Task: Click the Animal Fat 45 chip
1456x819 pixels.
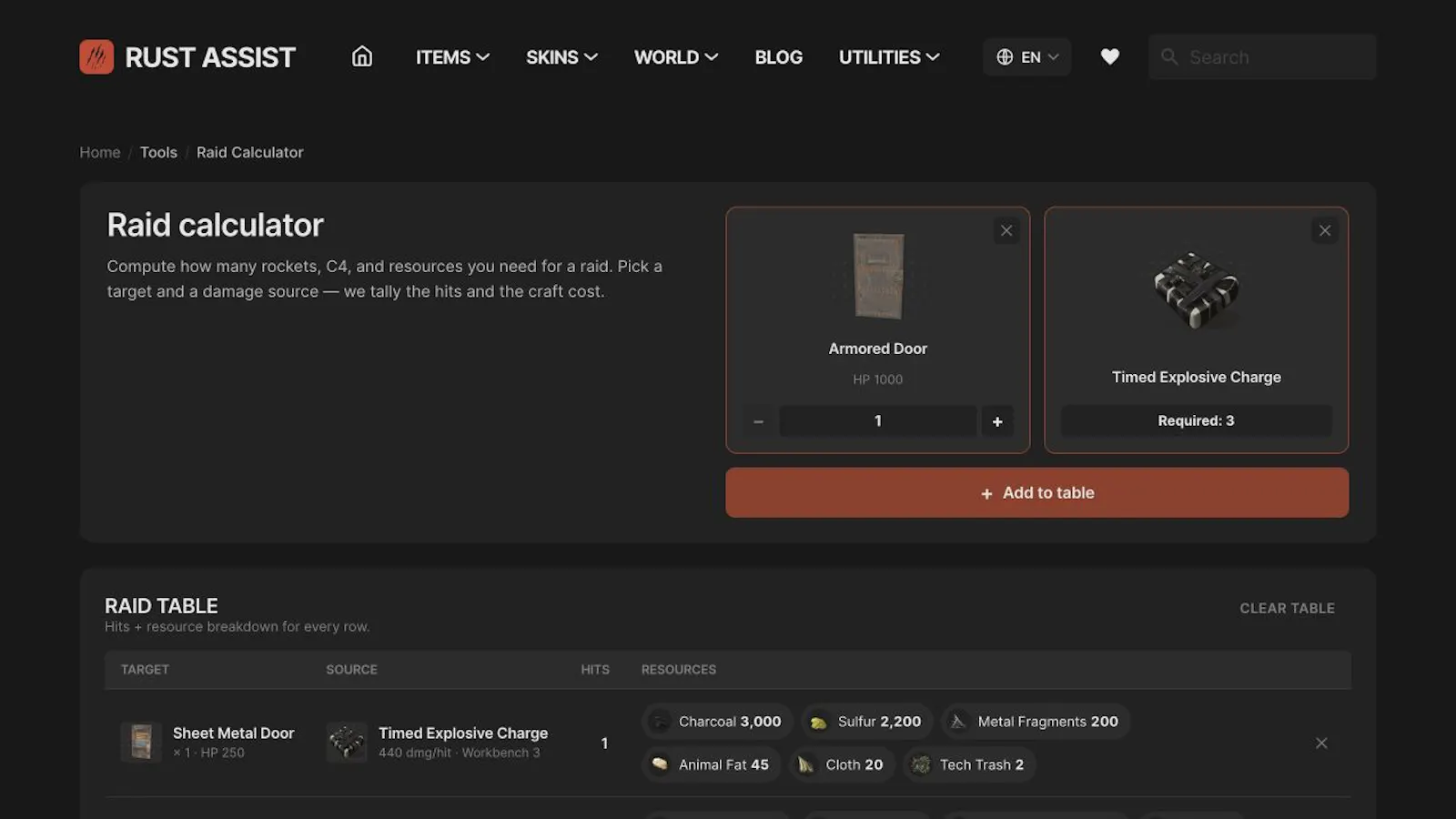Action: [712, 764]
